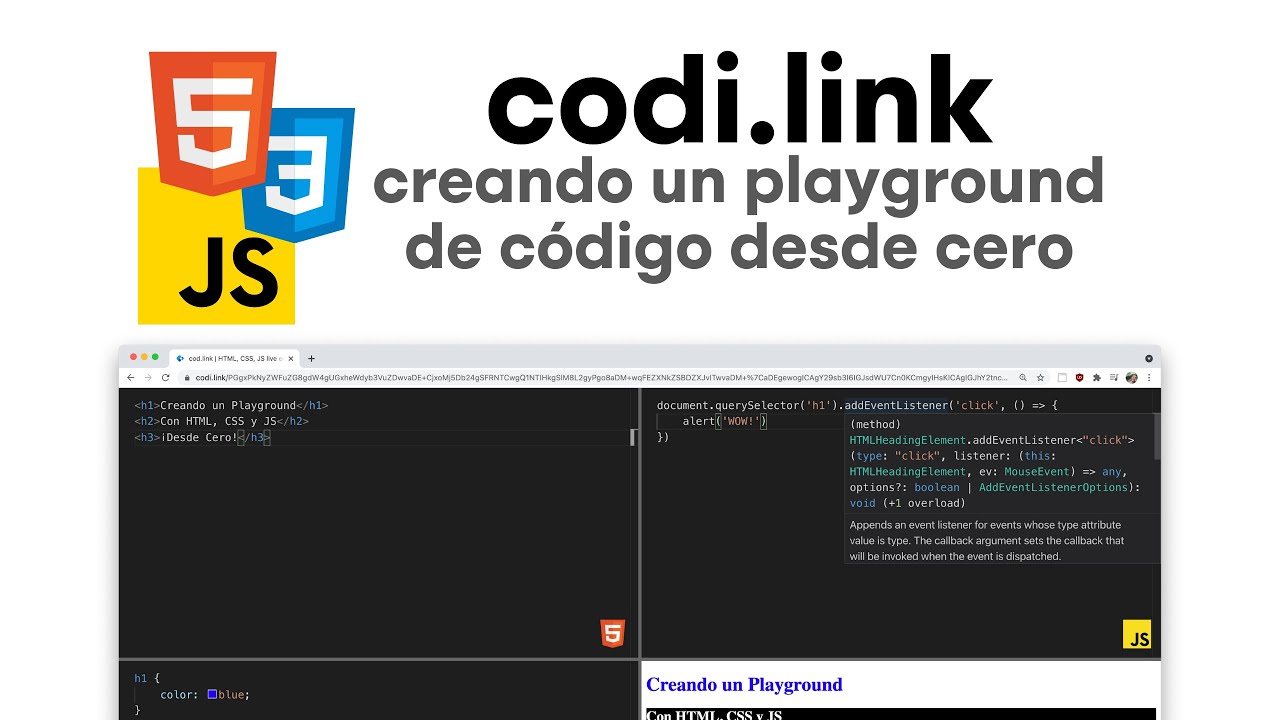This screenshot has width=1280, height=720.
Task: Click the JS badge in JavaScript editor
Action: pyautogui.click(x=1137, y=634)
